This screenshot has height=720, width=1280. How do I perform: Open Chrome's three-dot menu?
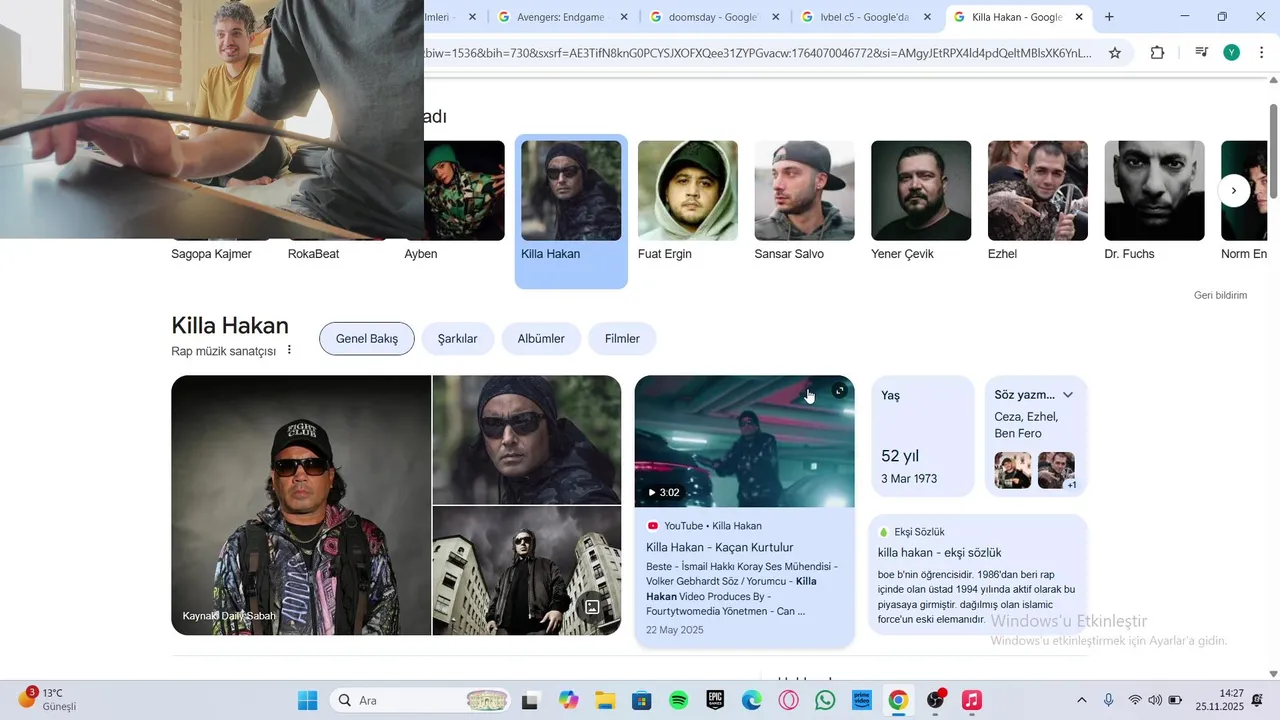click(1261, 53)
